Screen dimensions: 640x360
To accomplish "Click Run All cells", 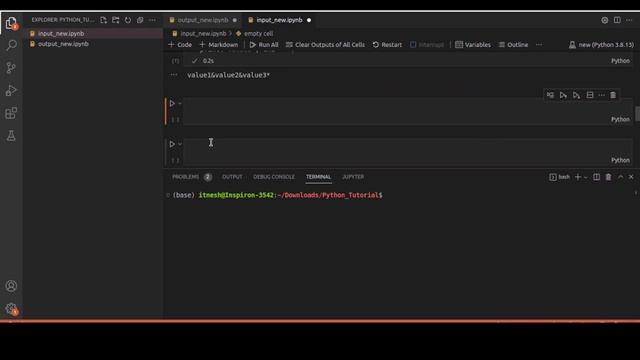I will (x=264, y=44).
